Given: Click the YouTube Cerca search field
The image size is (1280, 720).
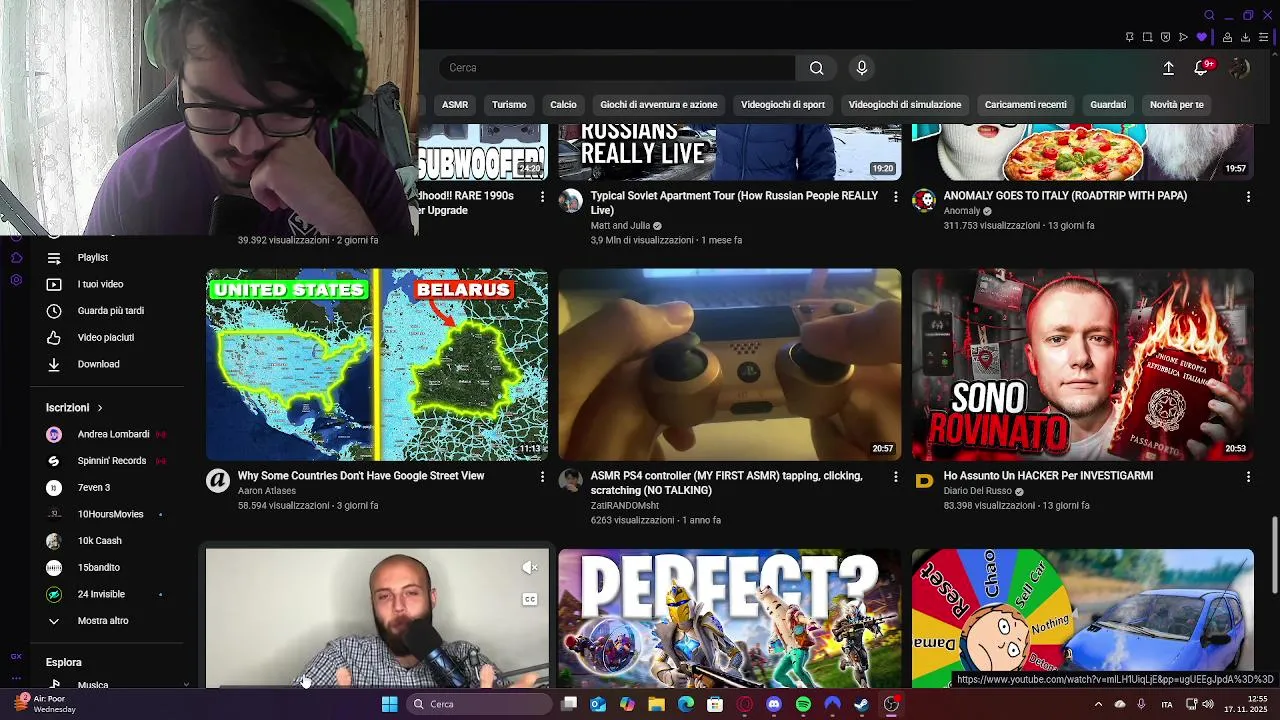Looking at the screenshot, I should tap(617, 68).
